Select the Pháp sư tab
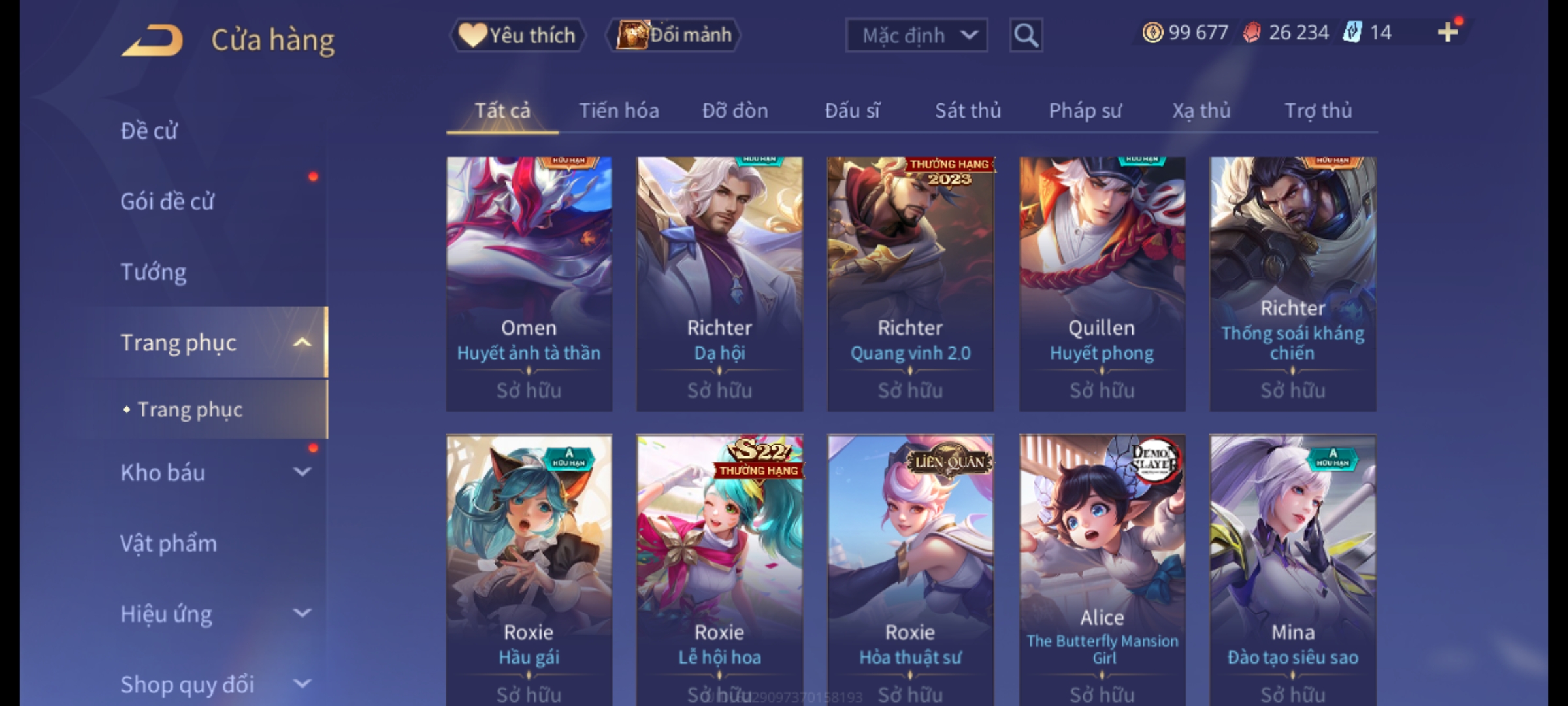 (1085, 110)
